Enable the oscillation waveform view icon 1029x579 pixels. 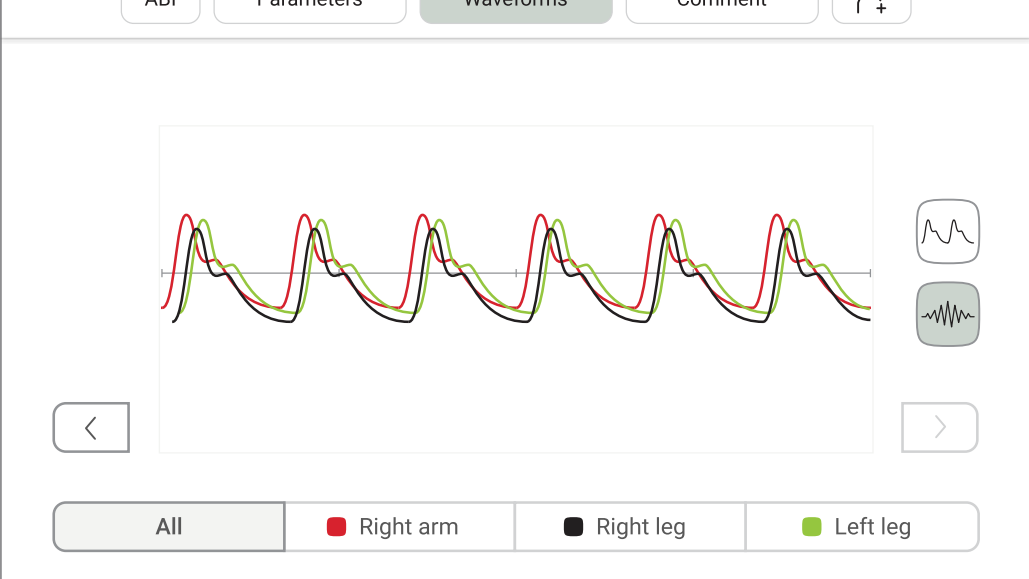(x=946, y=313)
